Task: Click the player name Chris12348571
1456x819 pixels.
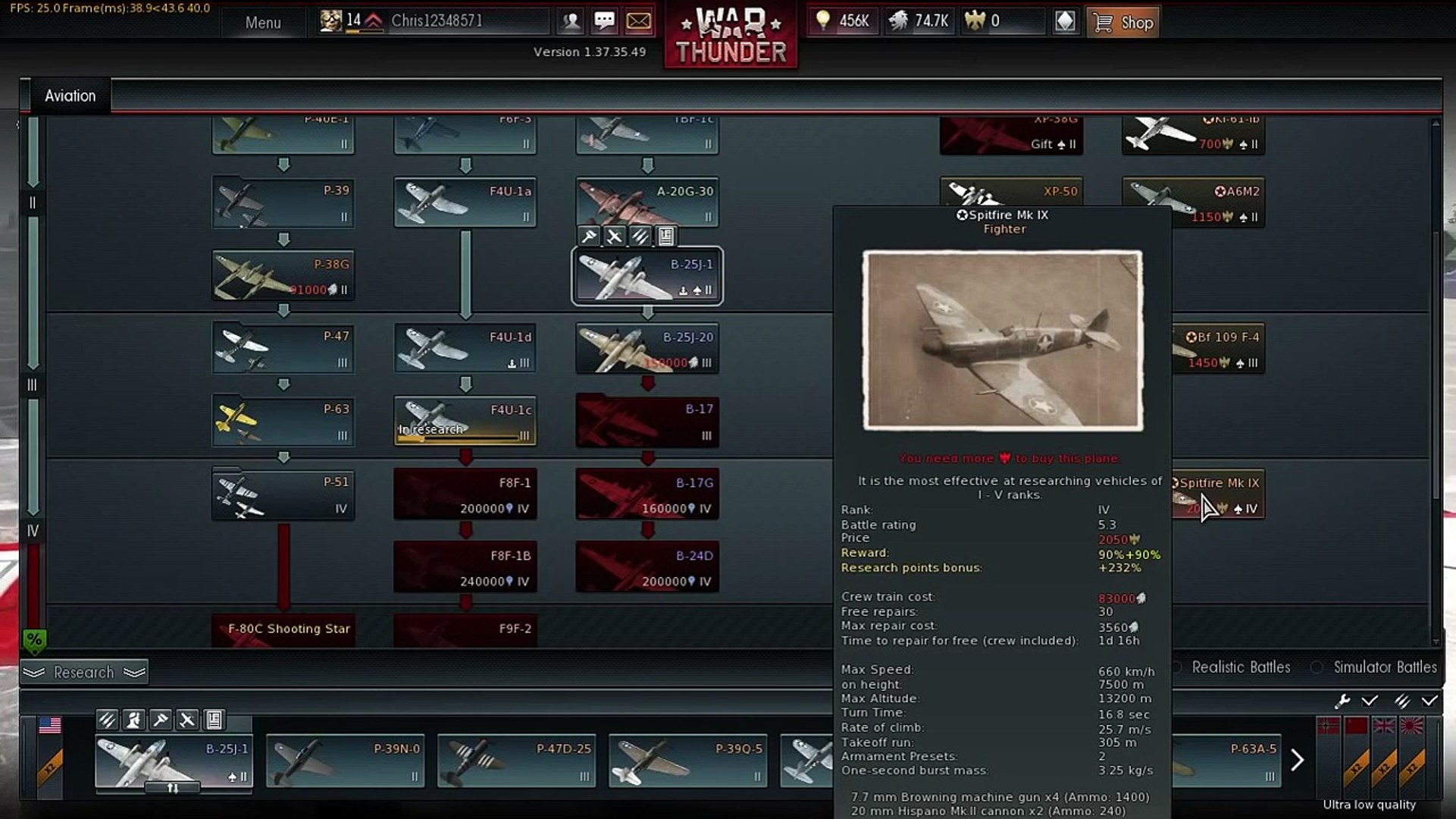Action: (x=437, y=20)
